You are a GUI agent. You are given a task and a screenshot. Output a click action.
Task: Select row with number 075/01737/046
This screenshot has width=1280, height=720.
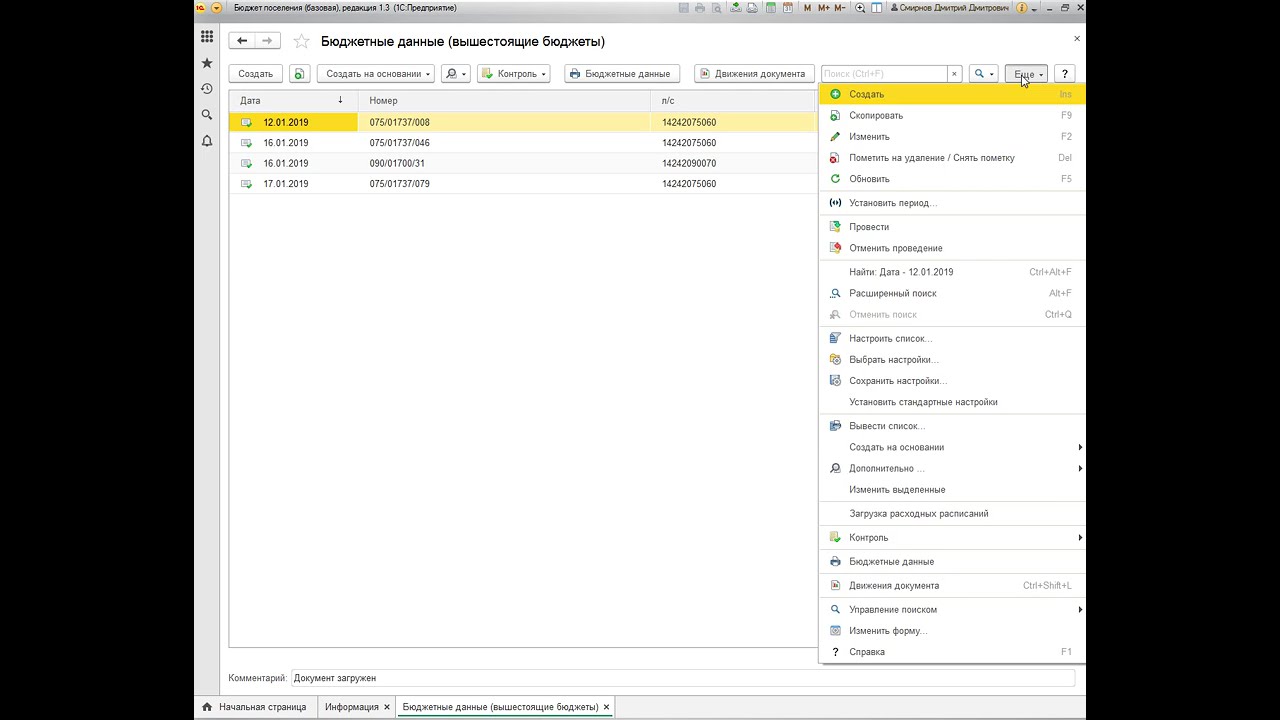[523, 143]
